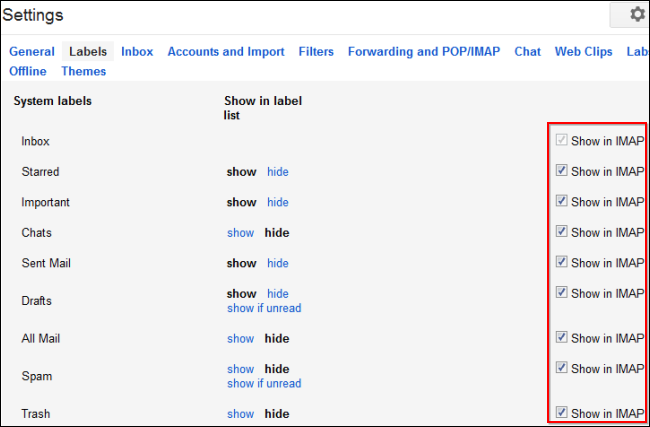
Task: Switch to the General tab
Action: (x=32, y=51)
